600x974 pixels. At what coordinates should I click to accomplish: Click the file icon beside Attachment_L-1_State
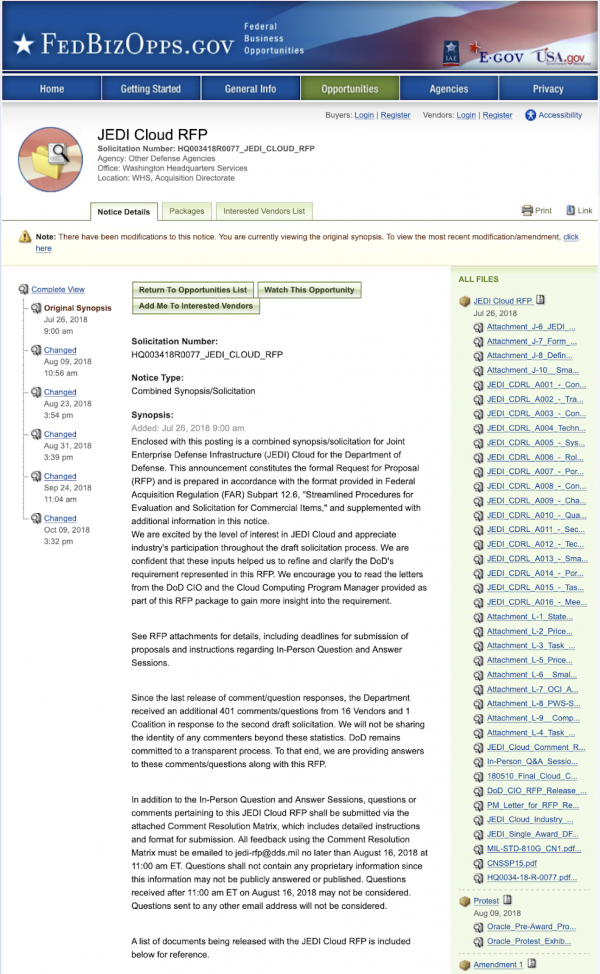click(x=478, y=617)
